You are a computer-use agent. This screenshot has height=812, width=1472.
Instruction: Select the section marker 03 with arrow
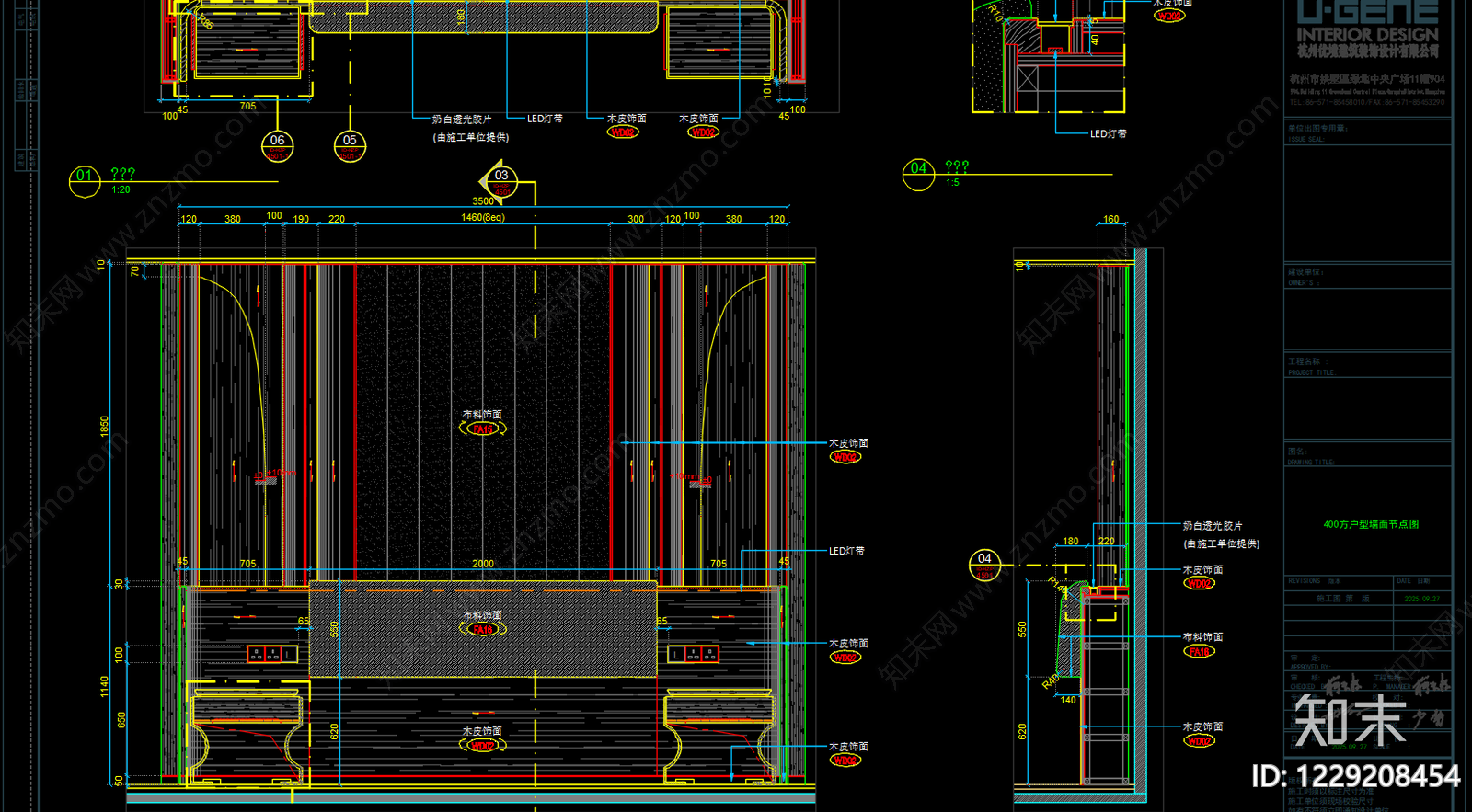point(499,180)
